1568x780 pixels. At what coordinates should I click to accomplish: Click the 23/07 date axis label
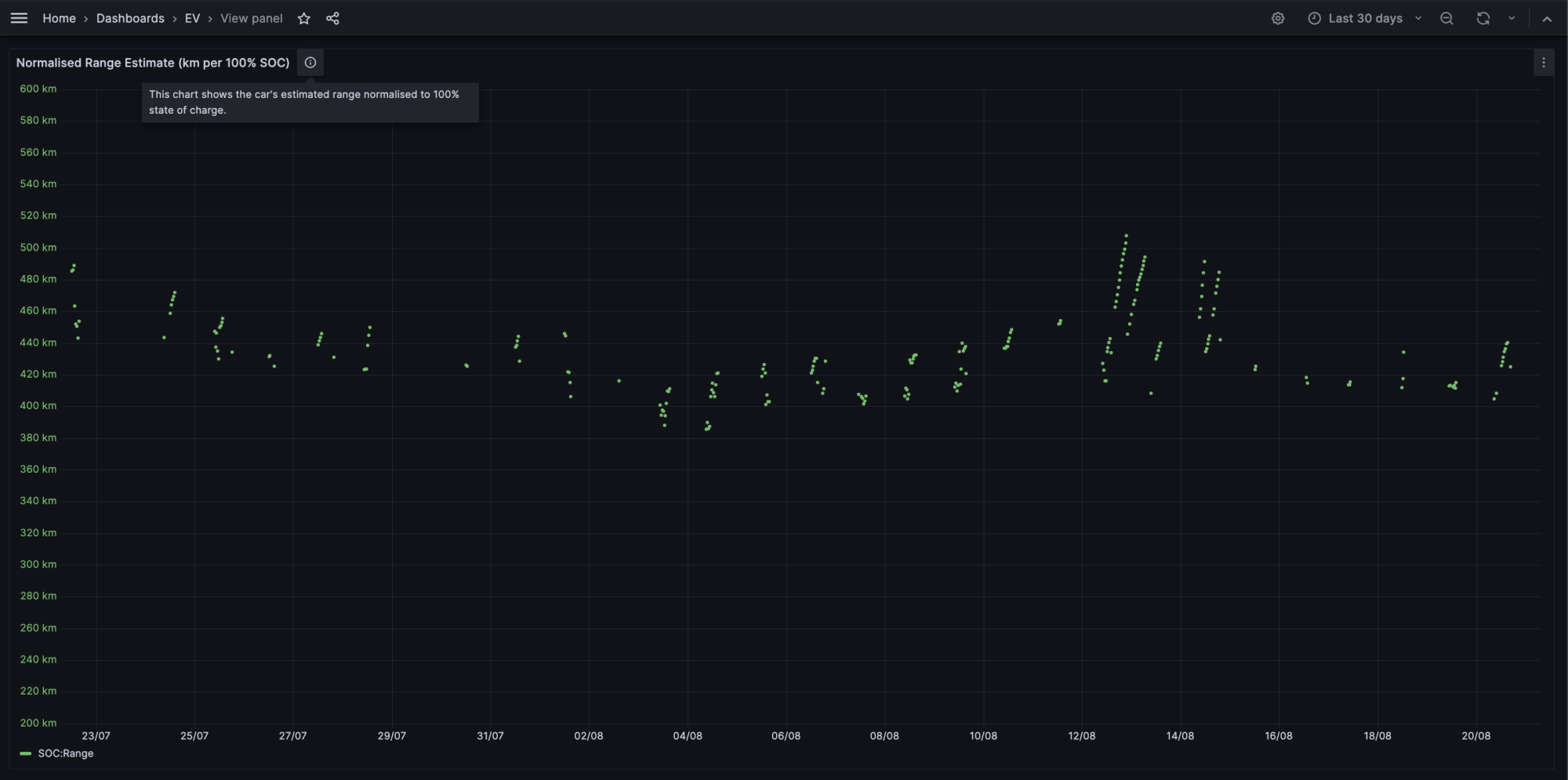pyautogui.click(x=96, y=735)
